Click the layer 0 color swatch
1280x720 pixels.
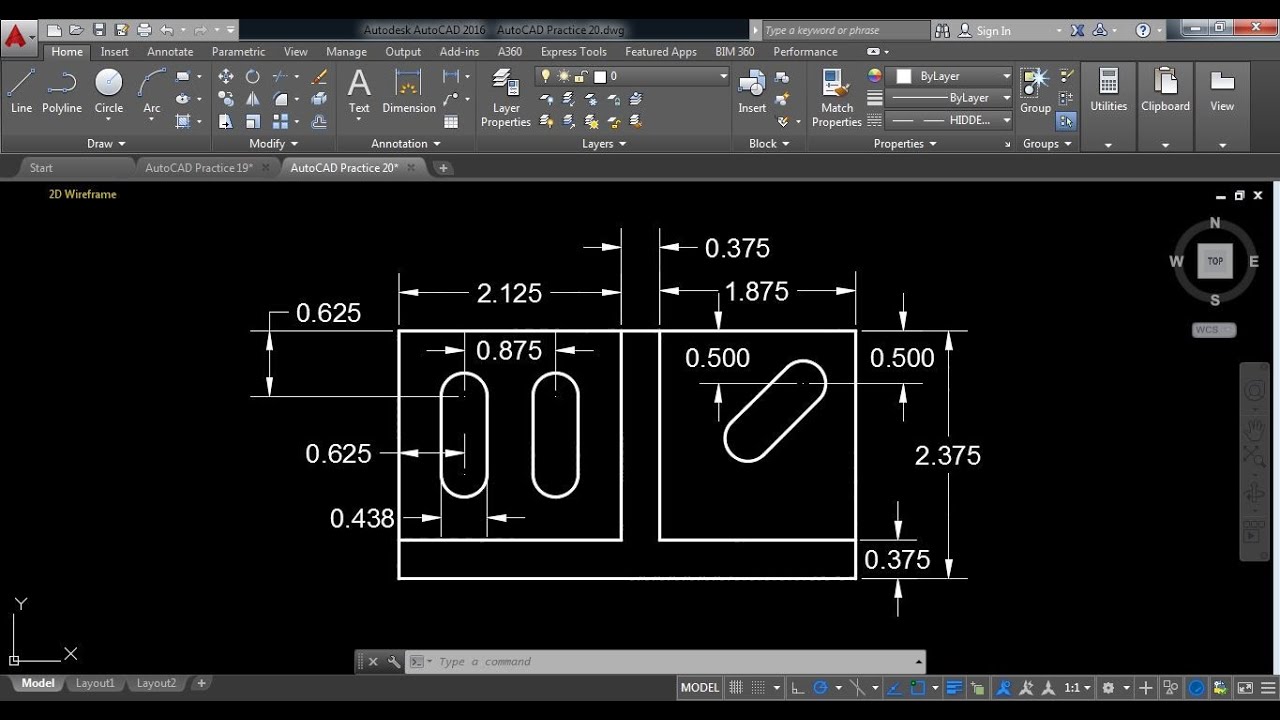[599, 76]
